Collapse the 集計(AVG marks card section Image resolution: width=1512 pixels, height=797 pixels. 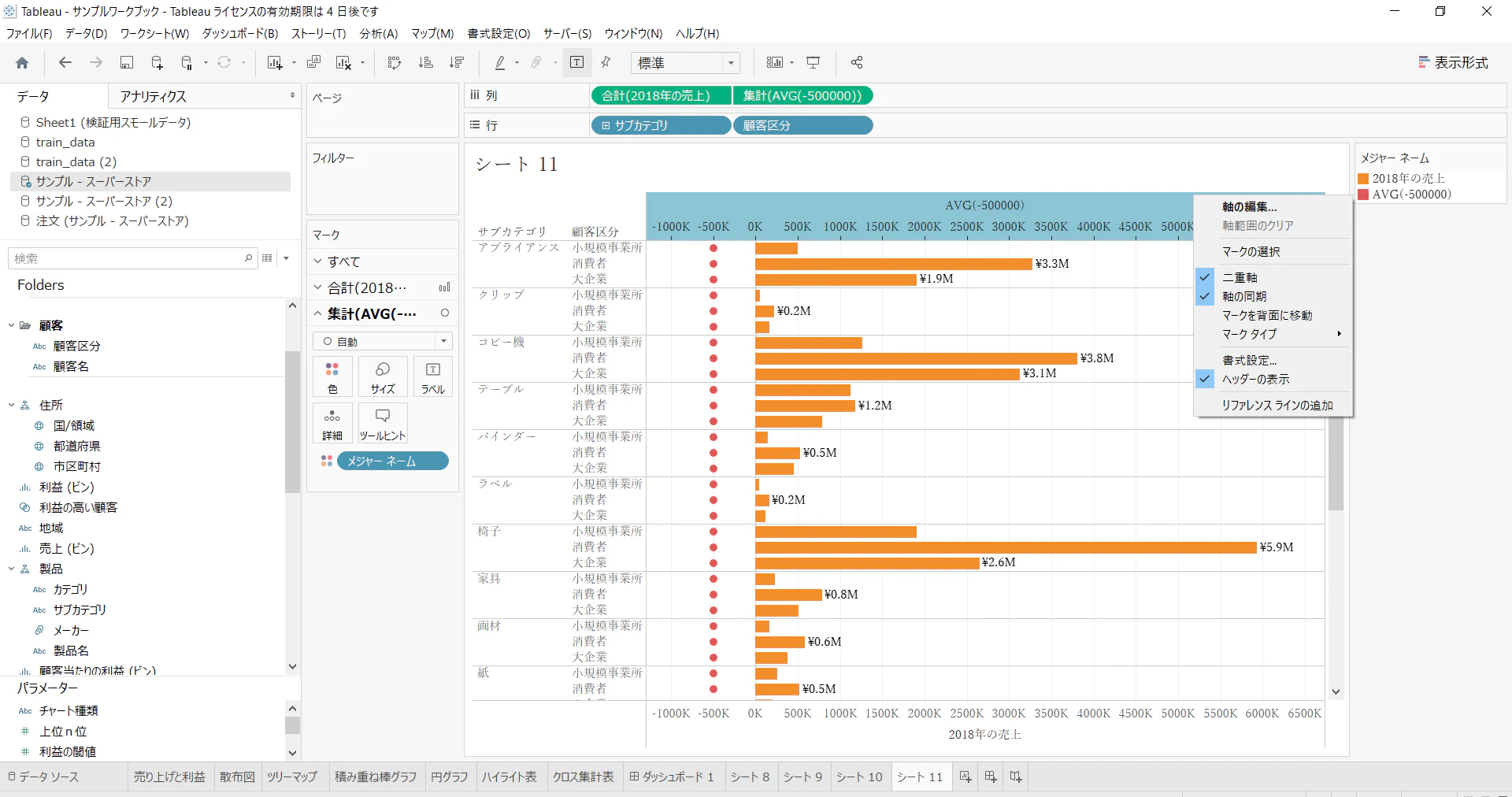(x=317, y=313)
